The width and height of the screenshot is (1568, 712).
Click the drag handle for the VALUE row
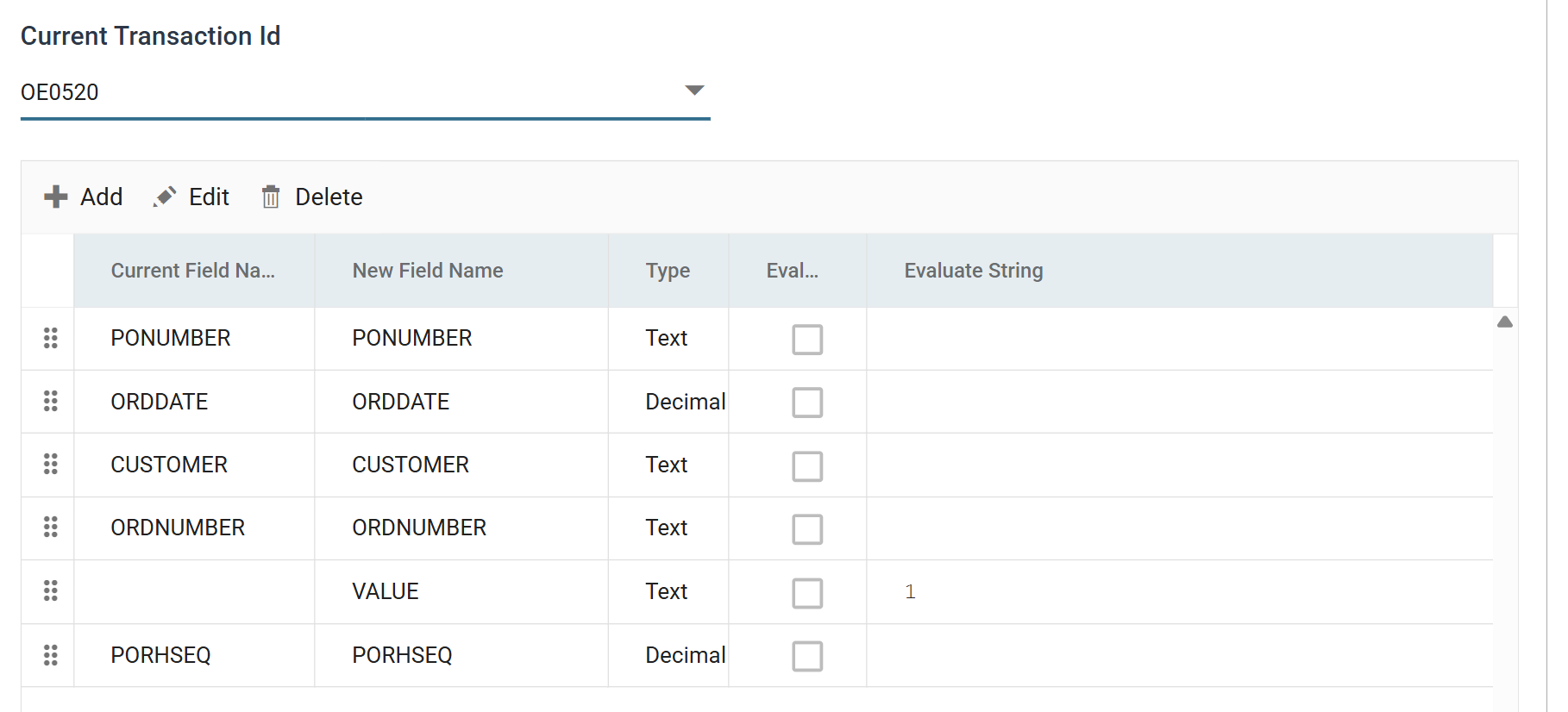[51, 590]
